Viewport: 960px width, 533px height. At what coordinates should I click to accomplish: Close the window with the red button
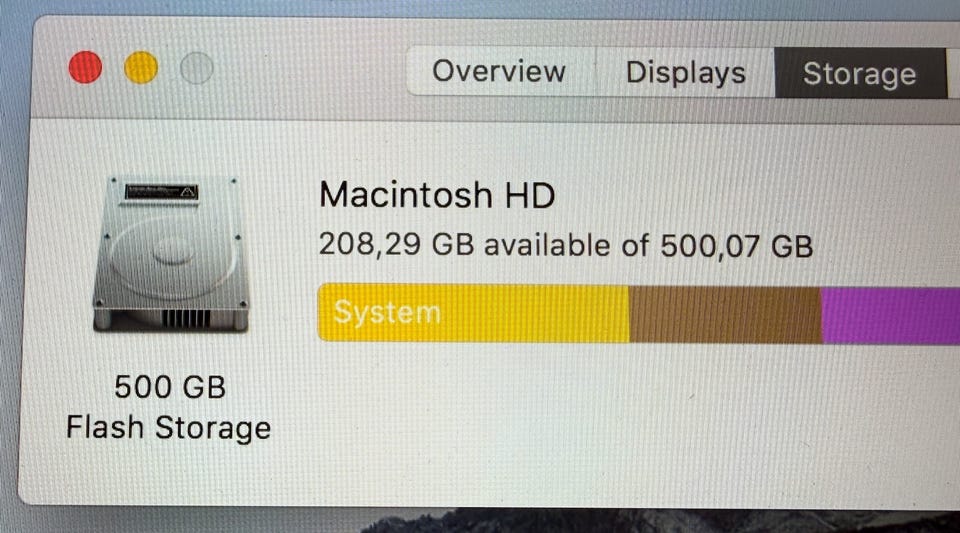85,67
